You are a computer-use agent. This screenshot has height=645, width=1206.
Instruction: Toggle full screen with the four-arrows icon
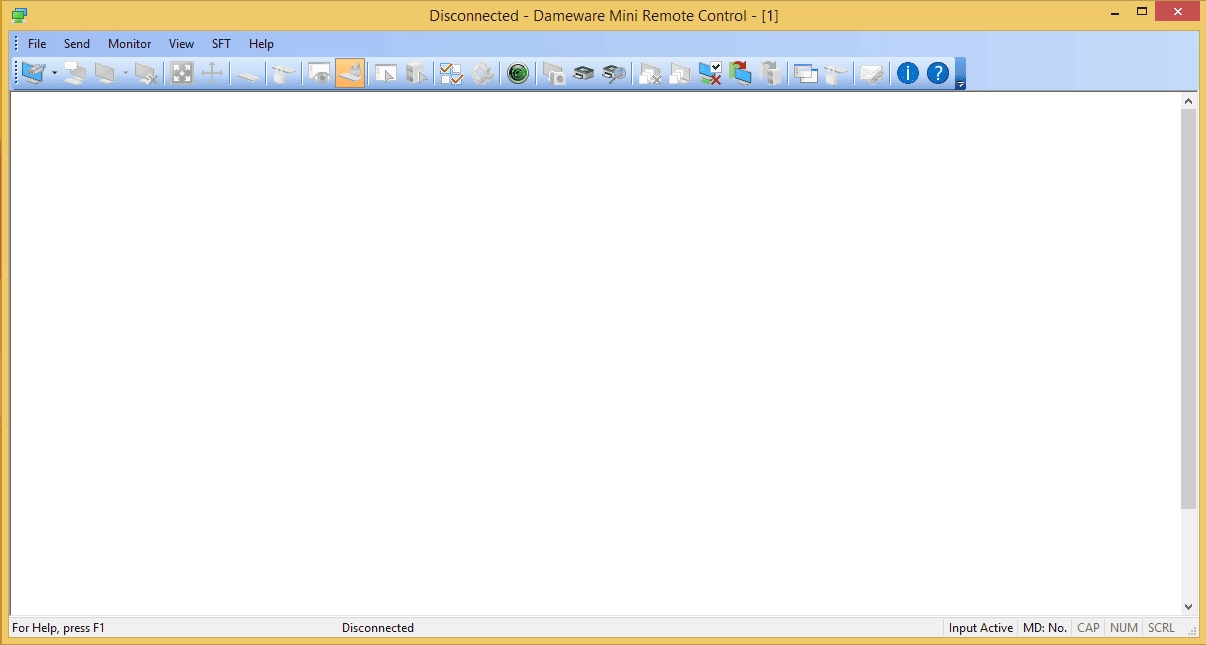[181, 73]
